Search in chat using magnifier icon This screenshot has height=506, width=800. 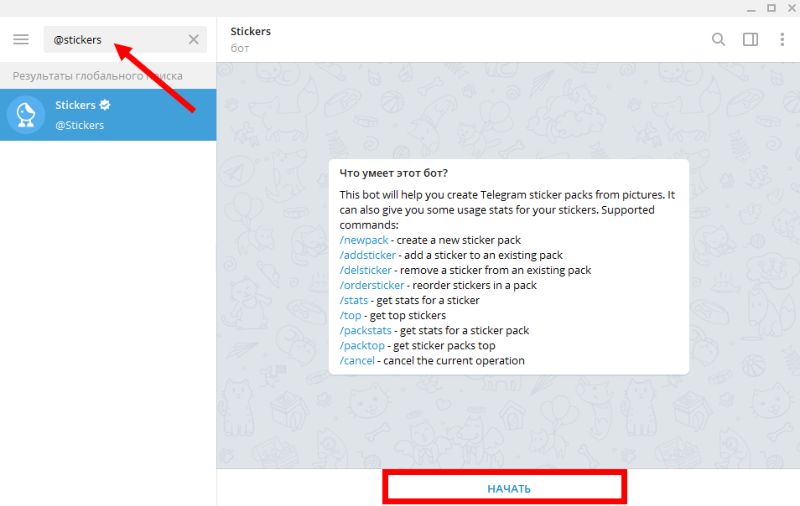point(718,39)
